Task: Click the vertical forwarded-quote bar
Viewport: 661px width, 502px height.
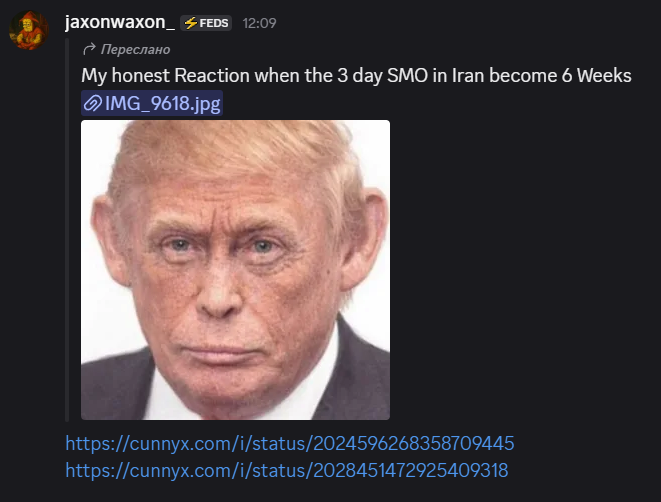Action: coord(67,230)
